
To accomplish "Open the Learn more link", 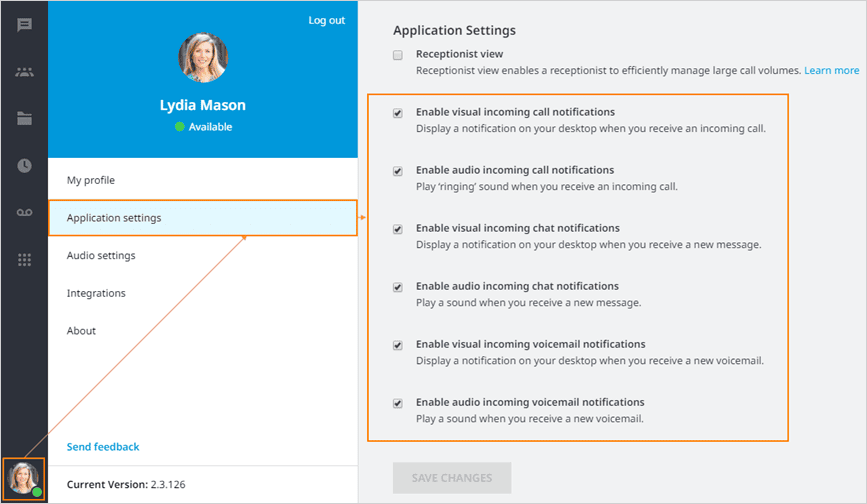I will [x=831, y=71].
